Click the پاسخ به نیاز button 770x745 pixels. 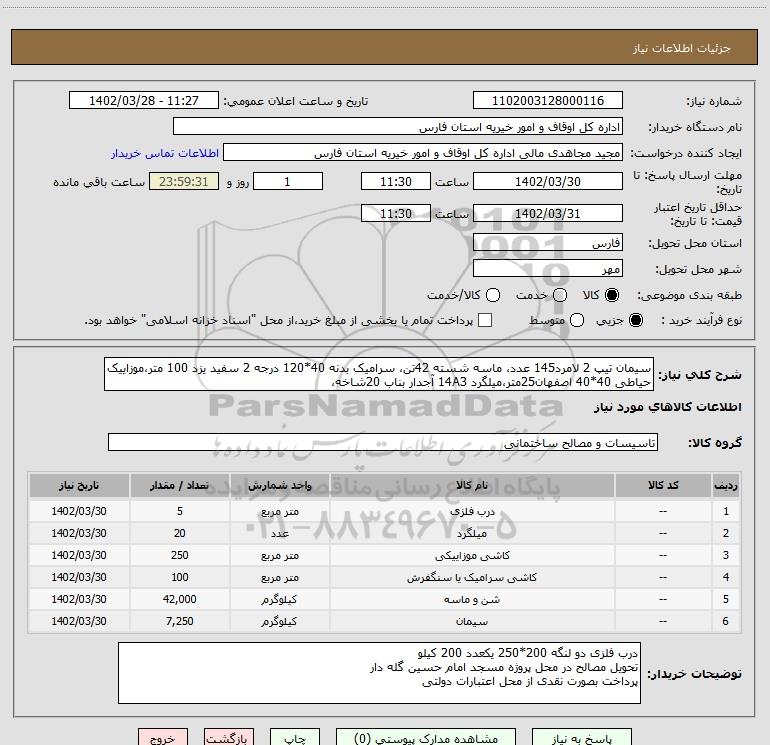point(582,737)
